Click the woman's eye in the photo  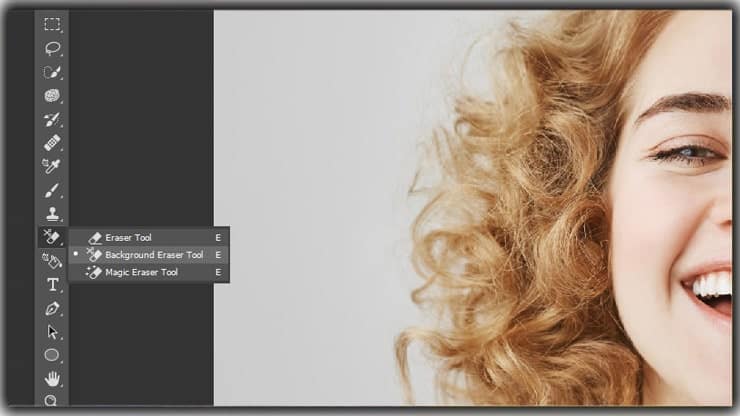[689, 153]
